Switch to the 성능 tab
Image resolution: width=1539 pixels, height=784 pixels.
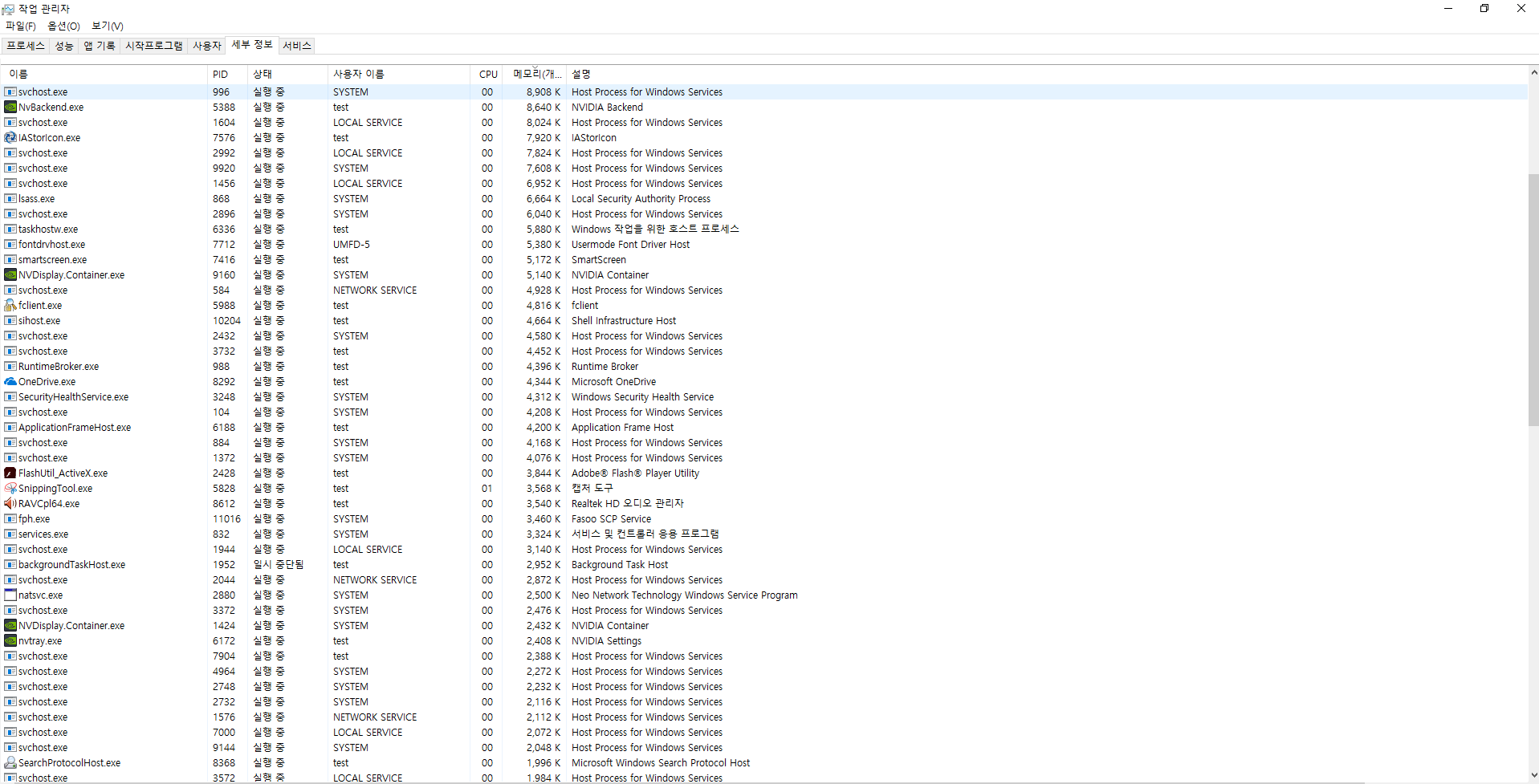click(64, 46)
